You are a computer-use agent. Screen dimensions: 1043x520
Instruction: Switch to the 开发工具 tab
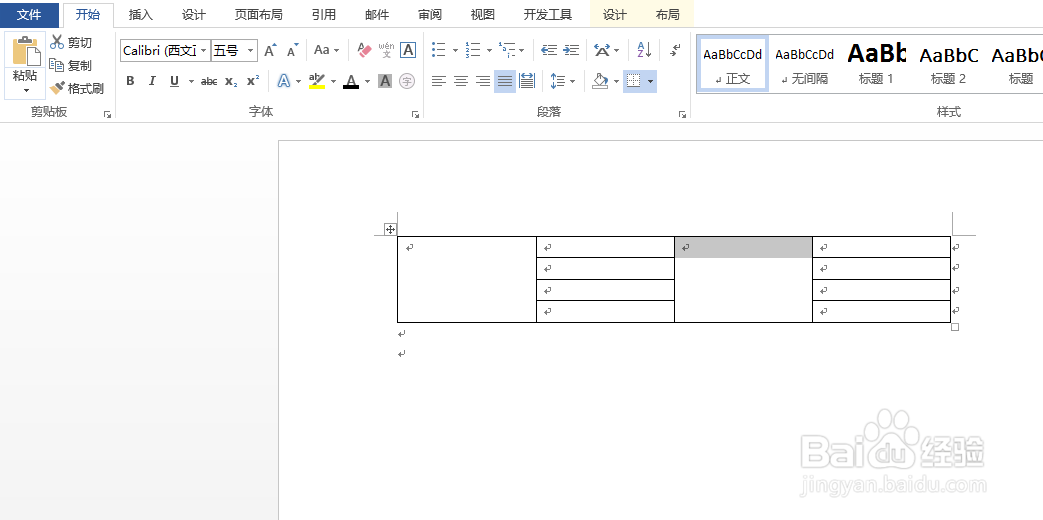tap(548, 15)
